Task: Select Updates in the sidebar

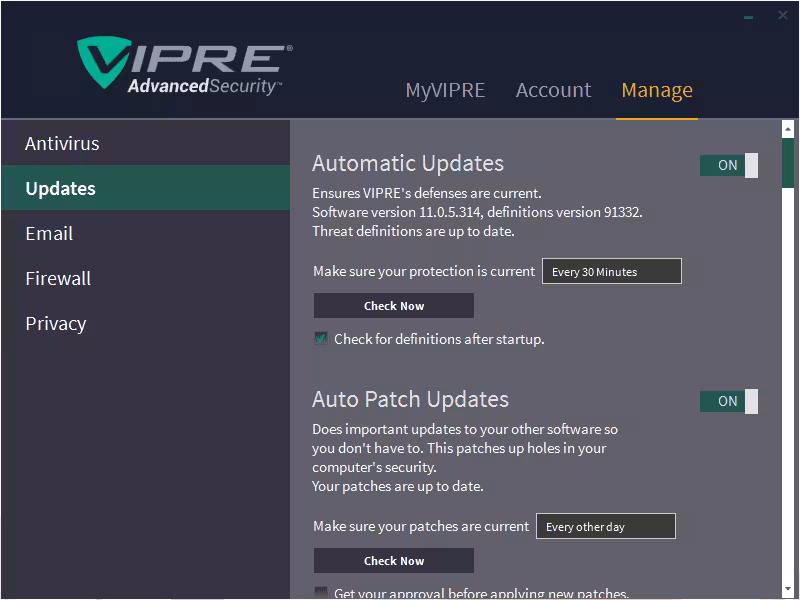Action: 145,188
